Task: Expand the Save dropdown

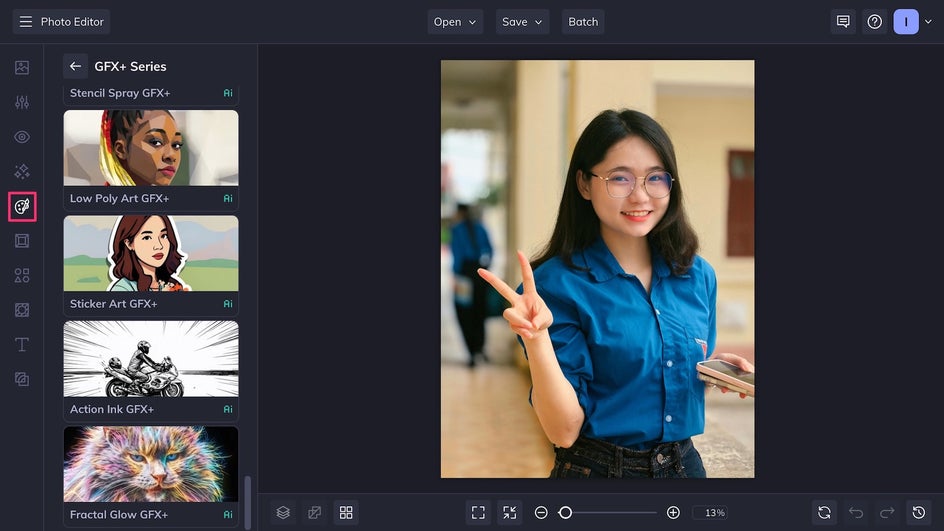Action: [x=522, y=22]
